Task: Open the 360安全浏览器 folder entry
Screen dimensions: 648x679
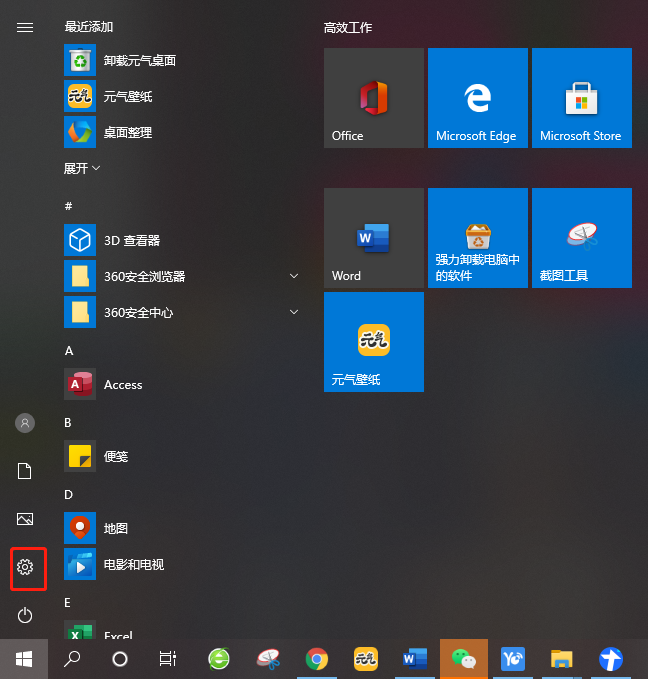Action: click(182, 276)
